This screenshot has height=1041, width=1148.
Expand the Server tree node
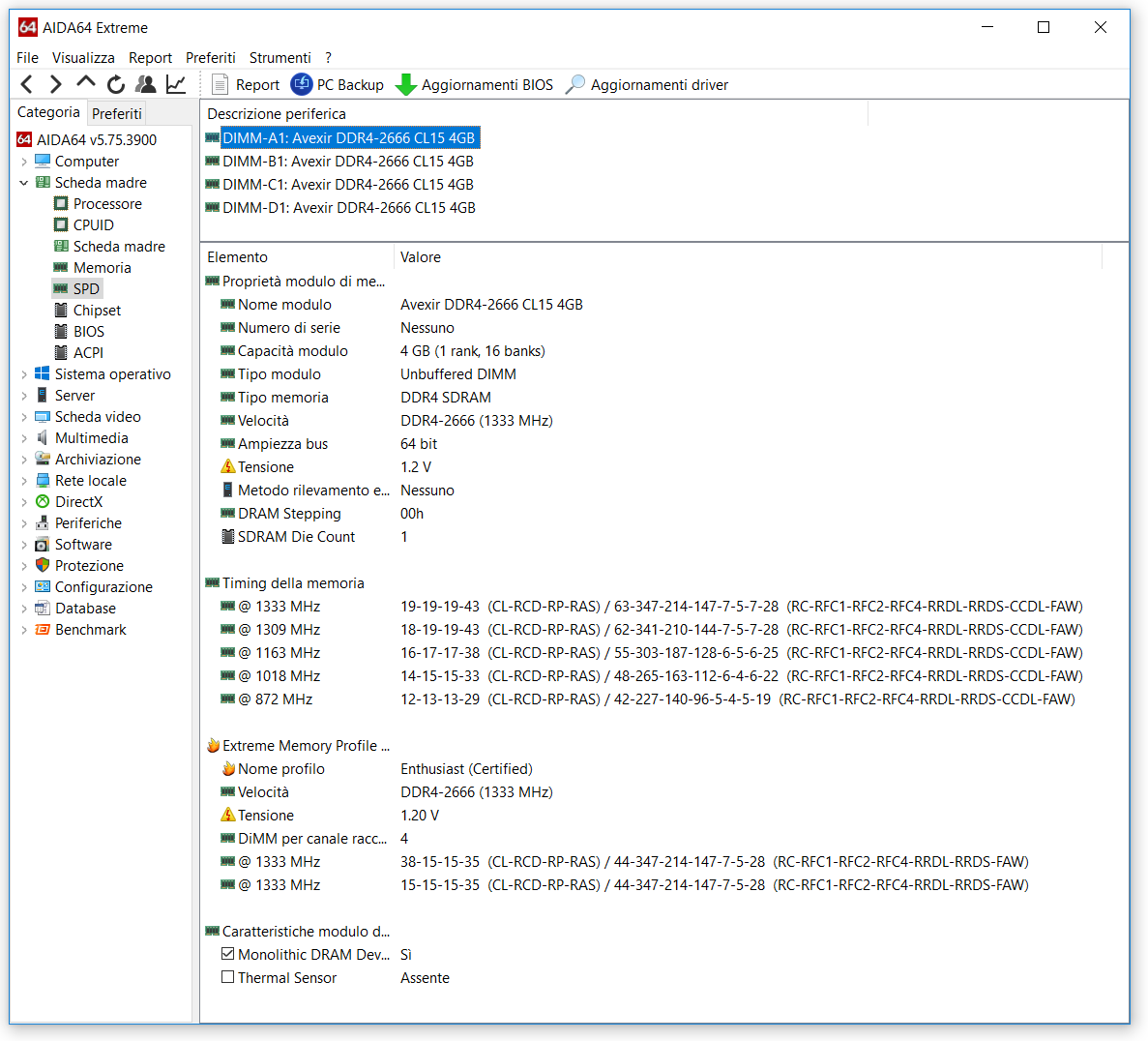[x=23, y=396]
